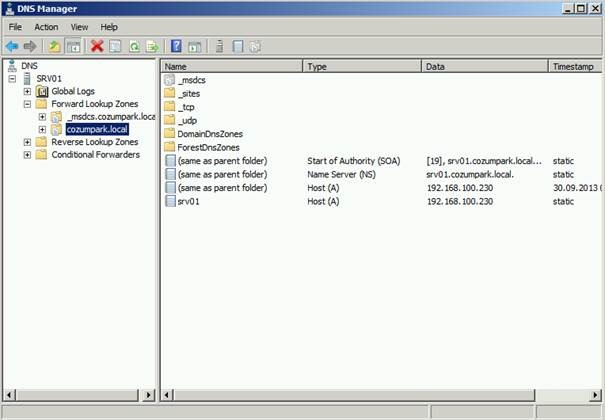Select the cozumpark.local zone in tree
The width and height of the screenshot is (605, 420).
click(x=97, y=129)
